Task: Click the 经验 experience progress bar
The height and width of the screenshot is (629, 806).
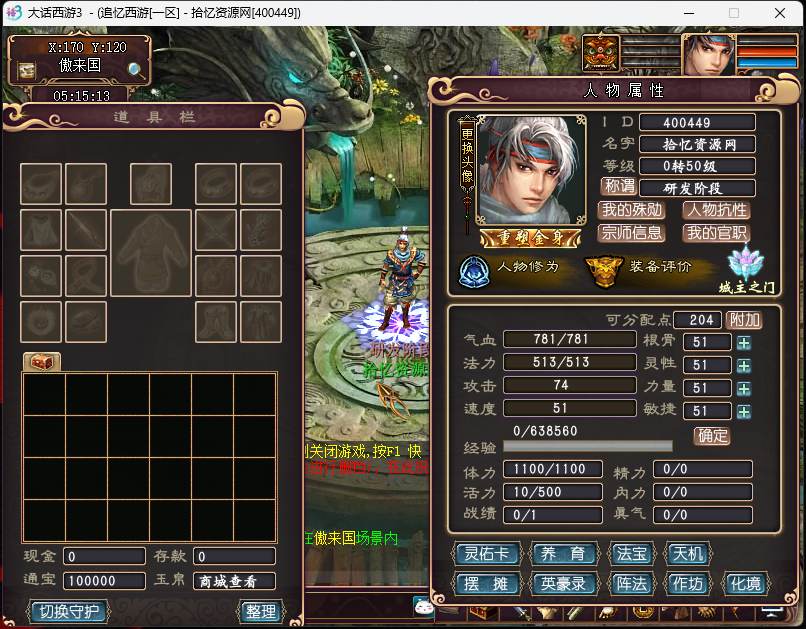Action: coord(588,446)
